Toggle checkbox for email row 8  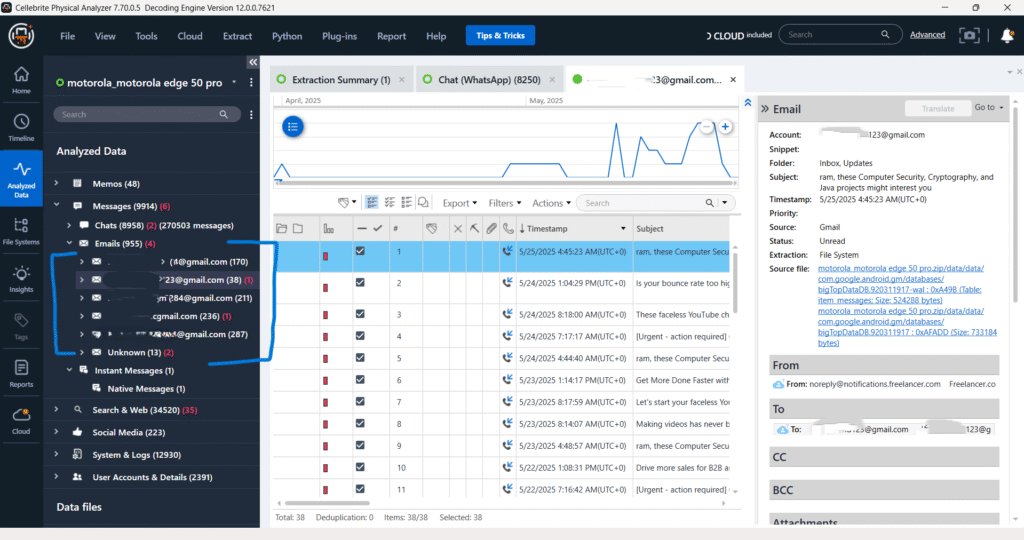pyautogui.click(x=360, y=423)
